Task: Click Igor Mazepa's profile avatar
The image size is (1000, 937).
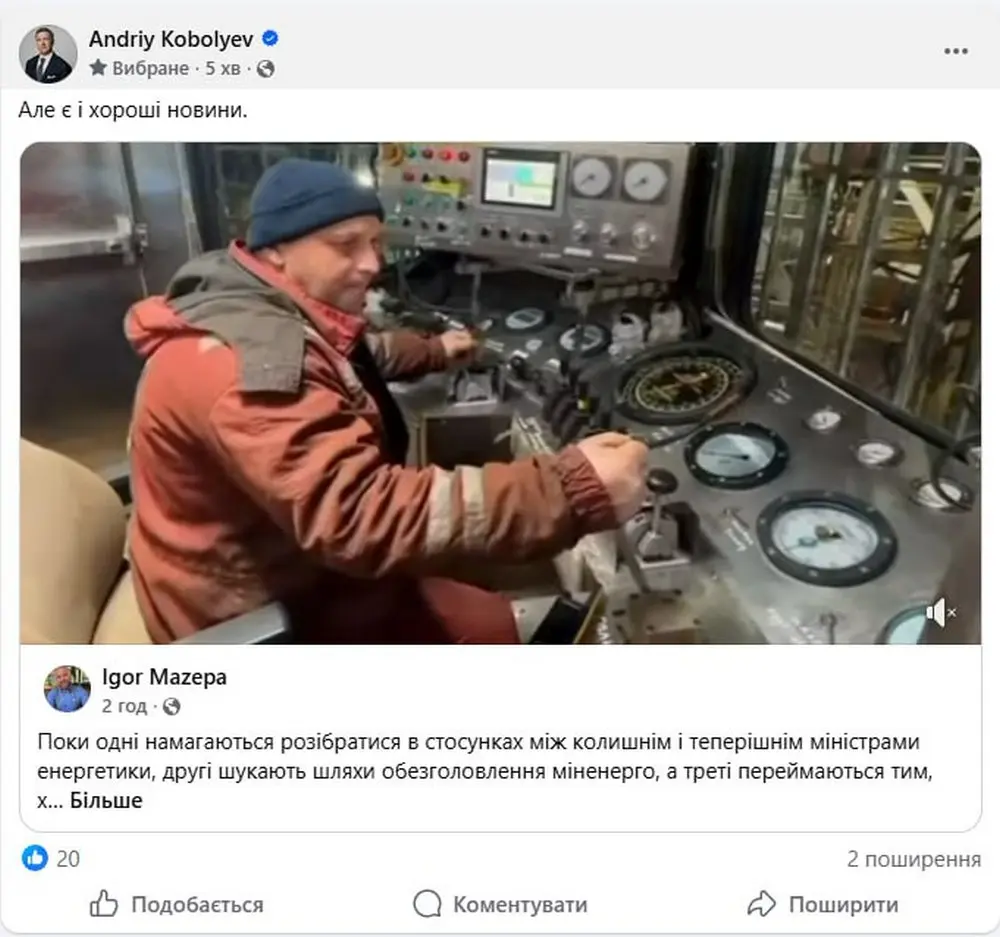Action: coord(67,689)
